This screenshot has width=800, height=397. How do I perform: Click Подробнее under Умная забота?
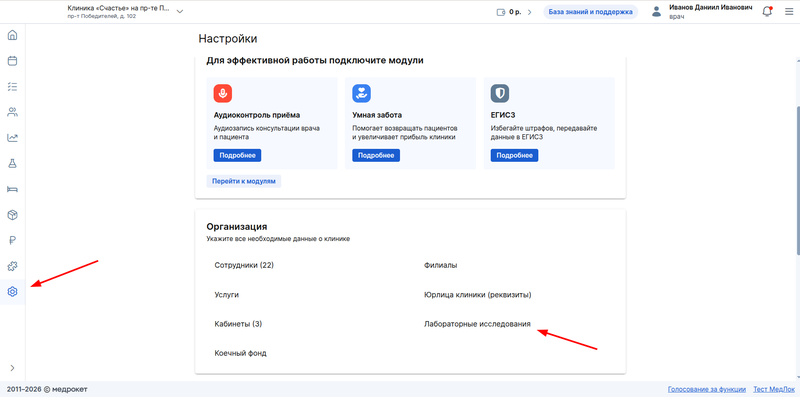pyautogui.click(x=376, y=156)
